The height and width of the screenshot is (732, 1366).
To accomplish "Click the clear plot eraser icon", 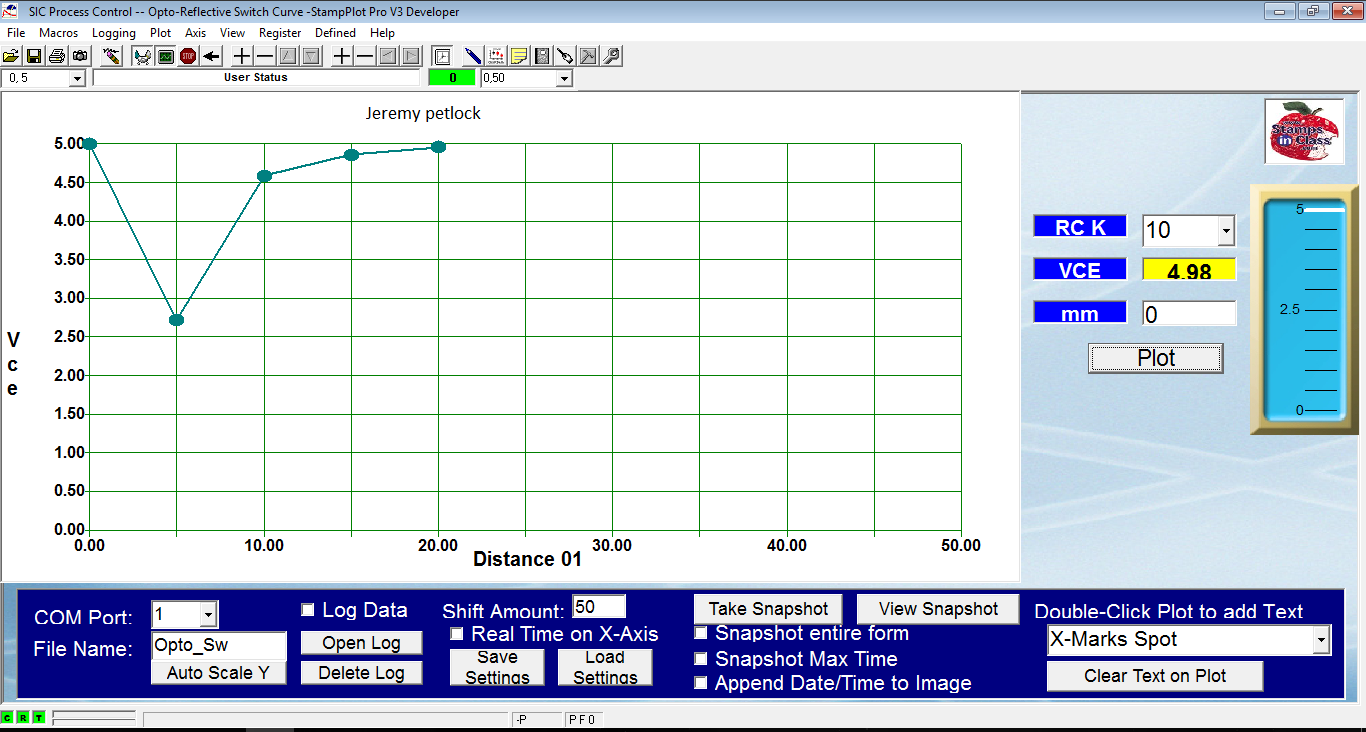I will 111,56.
